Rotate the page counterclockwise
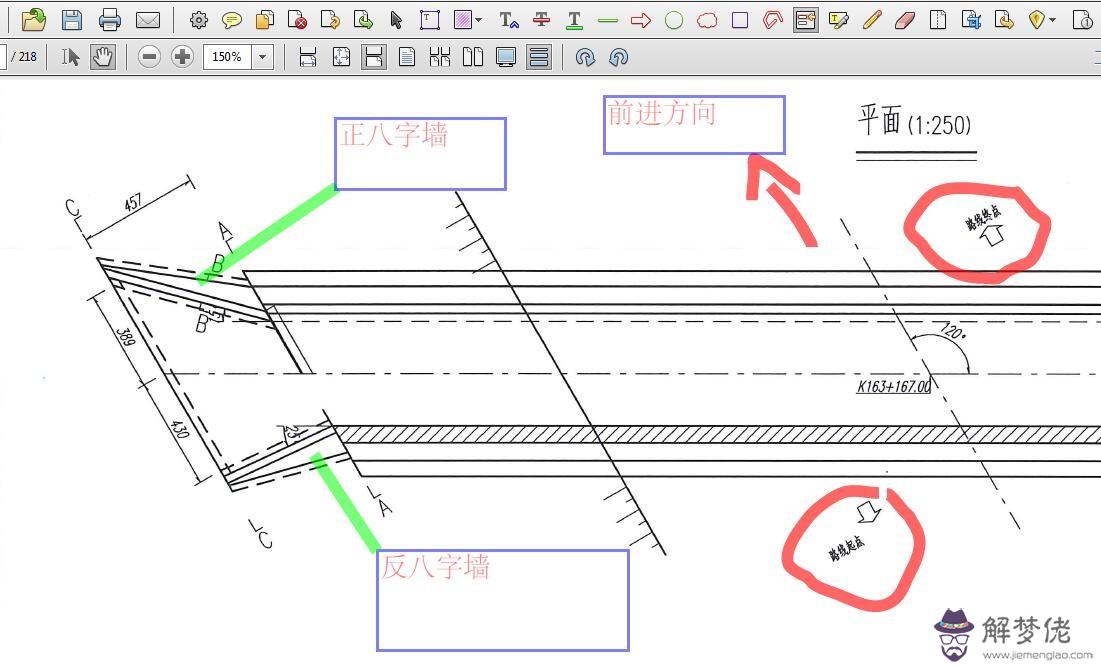Viewport: 1101px width, 667px height. (x=618, y=57)
